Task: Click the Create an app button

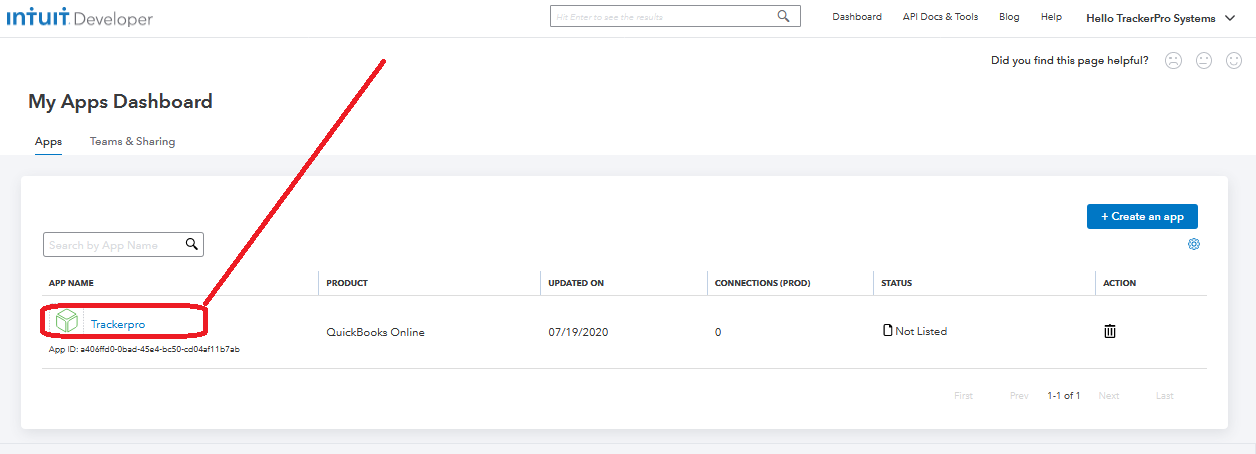Action: [x=1142, y=216]
